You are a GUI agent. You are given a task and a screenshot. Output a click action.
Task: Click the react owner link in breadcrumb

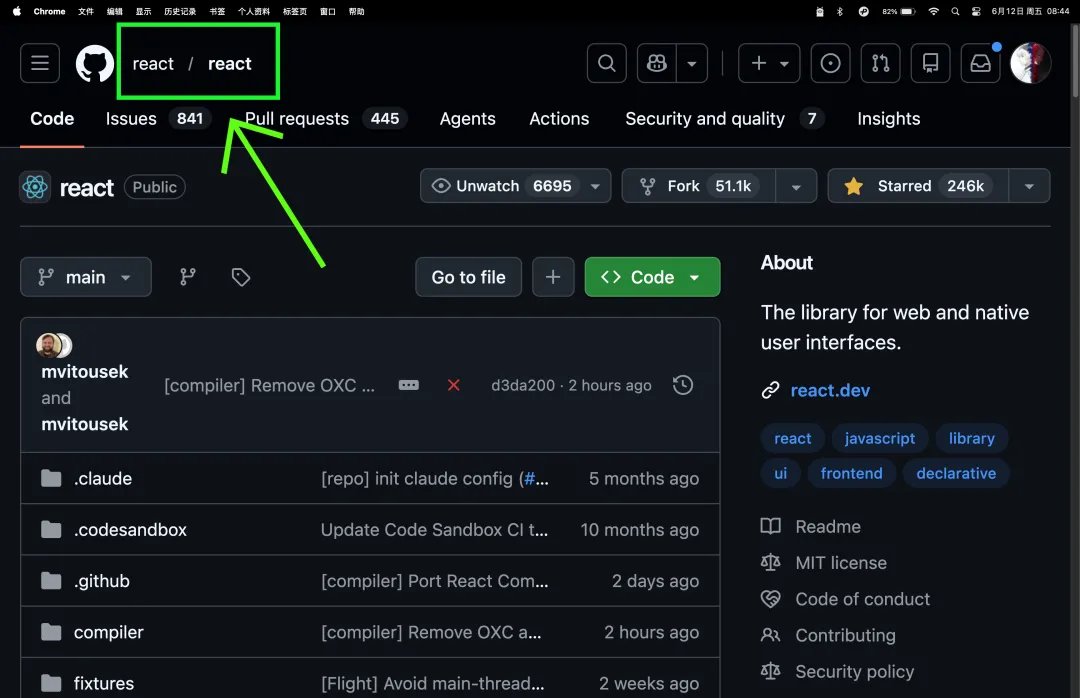[153, 63]
